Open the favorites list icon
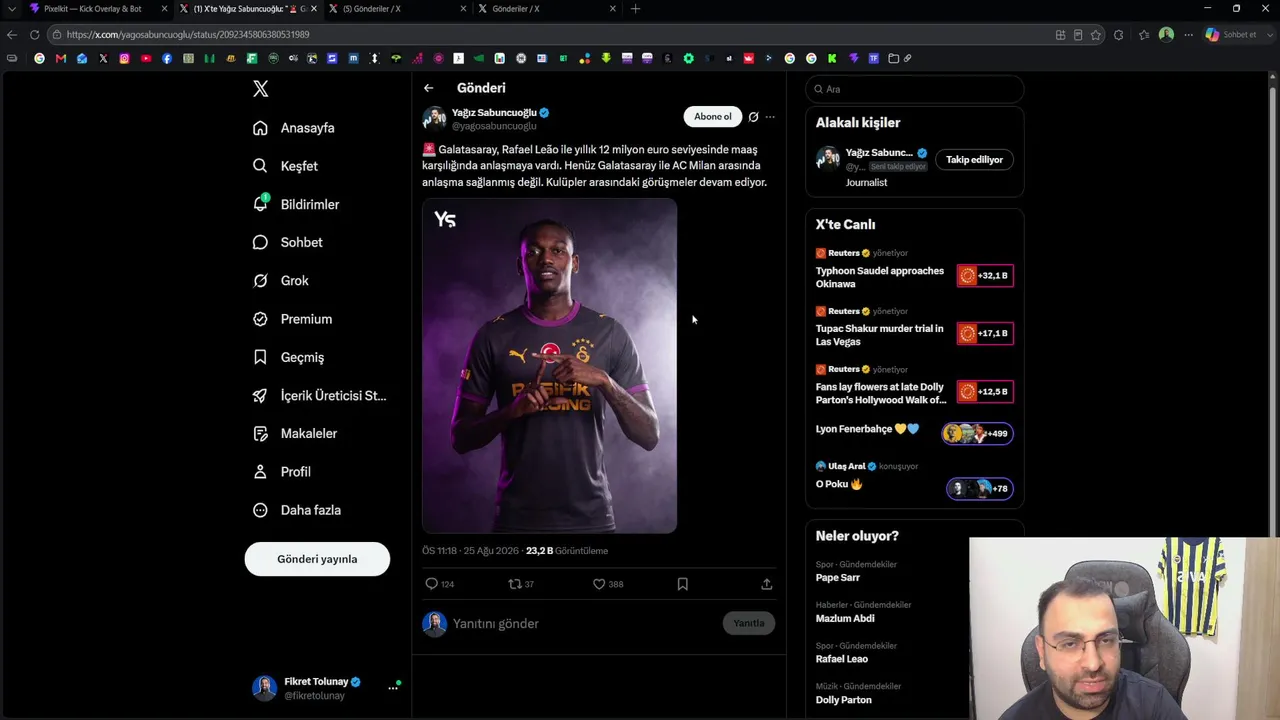 [1144, 35]
